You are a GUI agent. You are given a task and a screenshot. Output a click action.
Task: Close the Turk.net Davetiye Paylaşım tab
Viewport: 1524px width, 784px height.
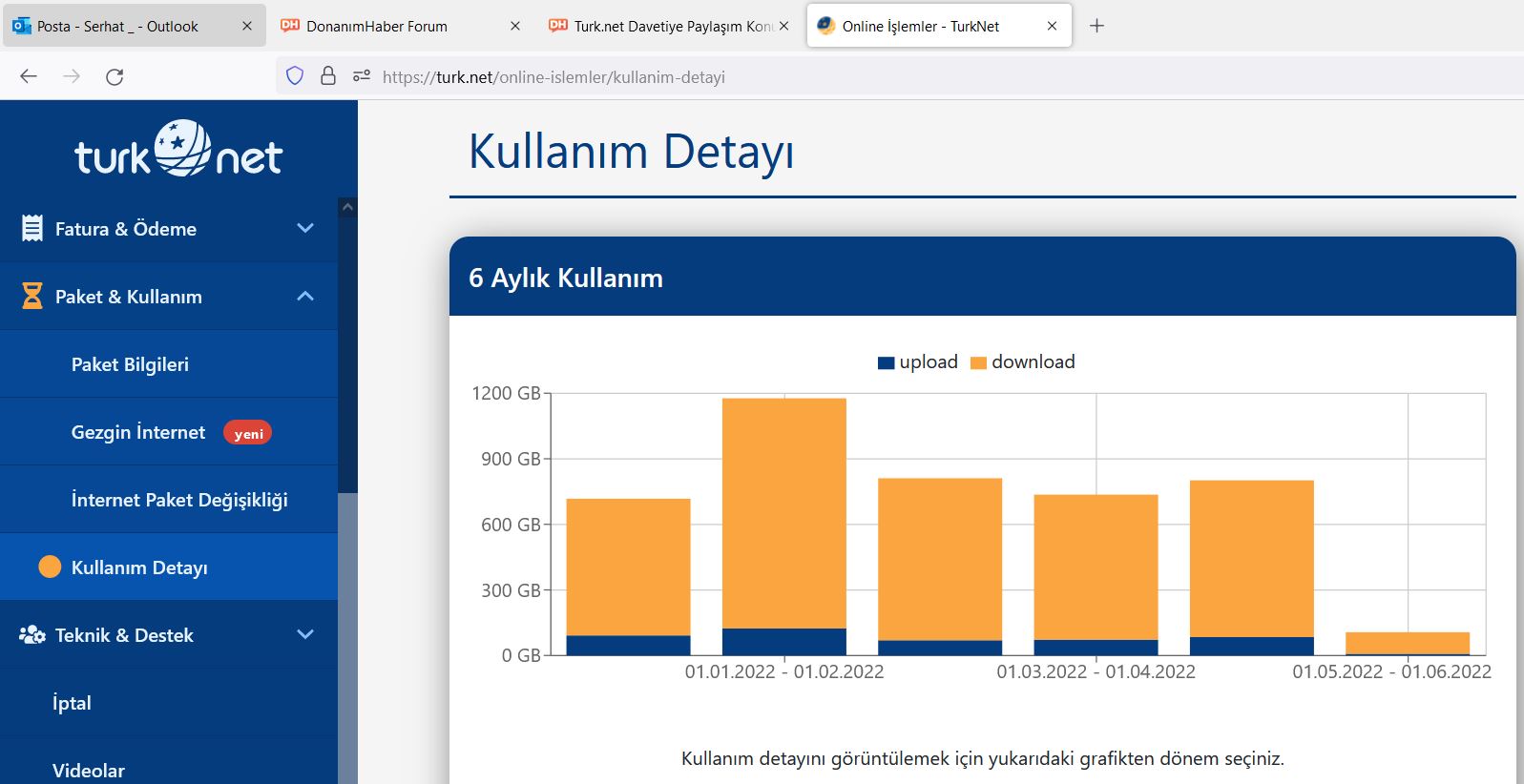(783, 26)
